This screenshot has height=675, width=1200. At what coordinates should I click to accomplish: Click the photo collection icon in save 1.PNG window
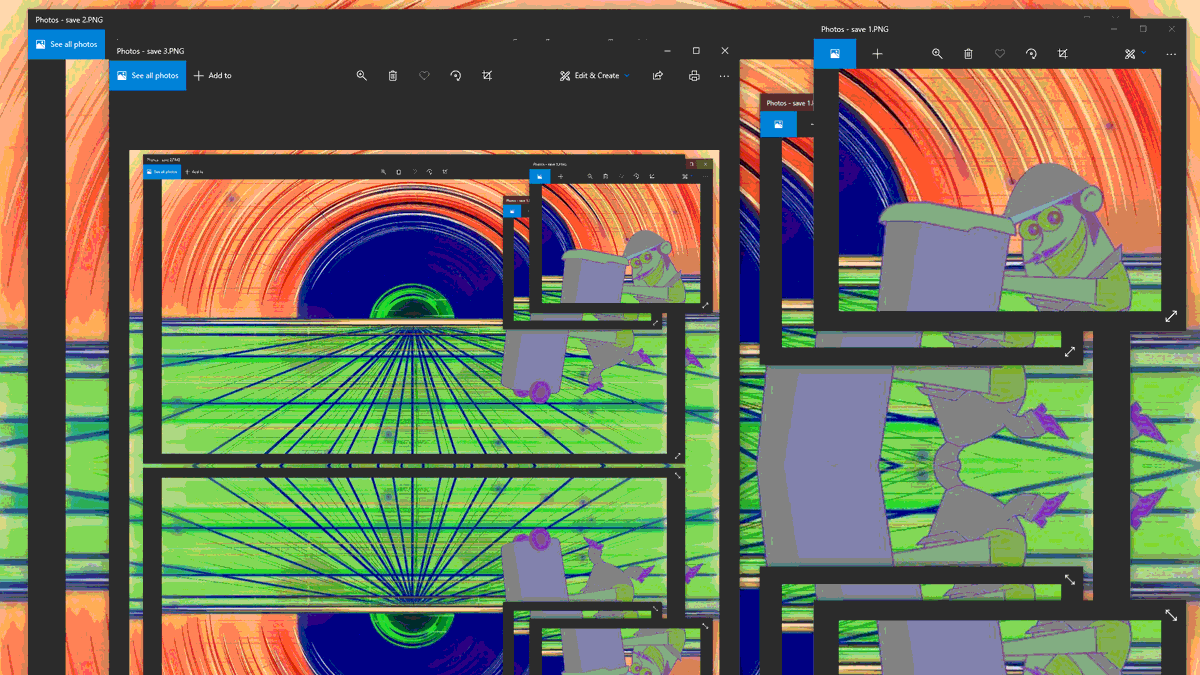835,54
